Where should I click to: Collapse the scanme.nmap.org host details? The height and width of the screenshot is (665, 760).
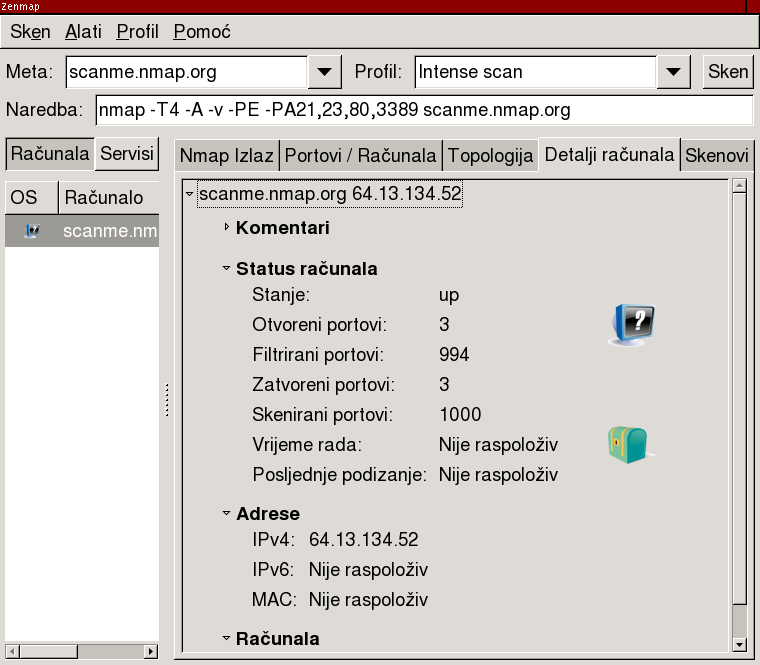190,194
